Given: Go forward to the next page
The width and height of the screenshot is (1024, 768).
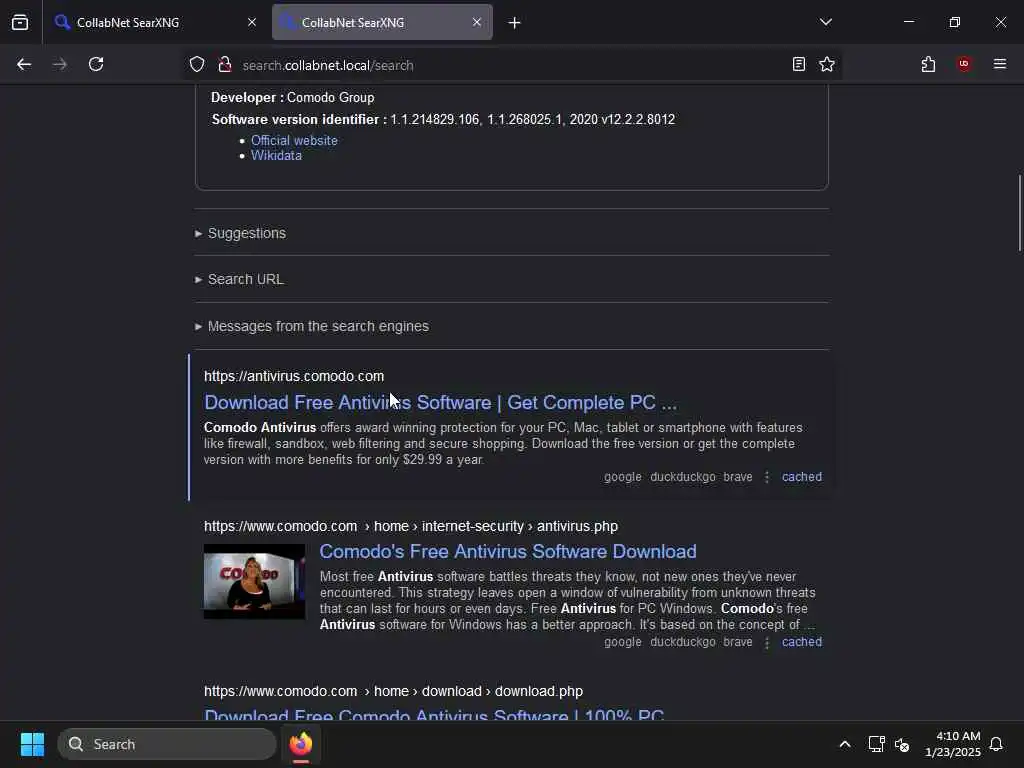Looking at the screenshot, I should point(59,64).
